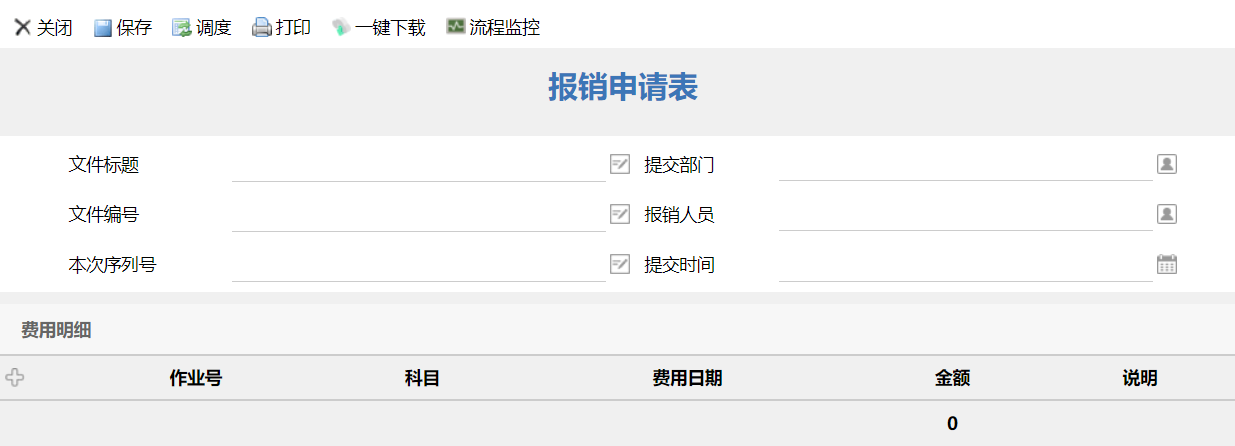Add a new row to 费用明细 table
Viewport: 1235px width, 446px height.
15,378
